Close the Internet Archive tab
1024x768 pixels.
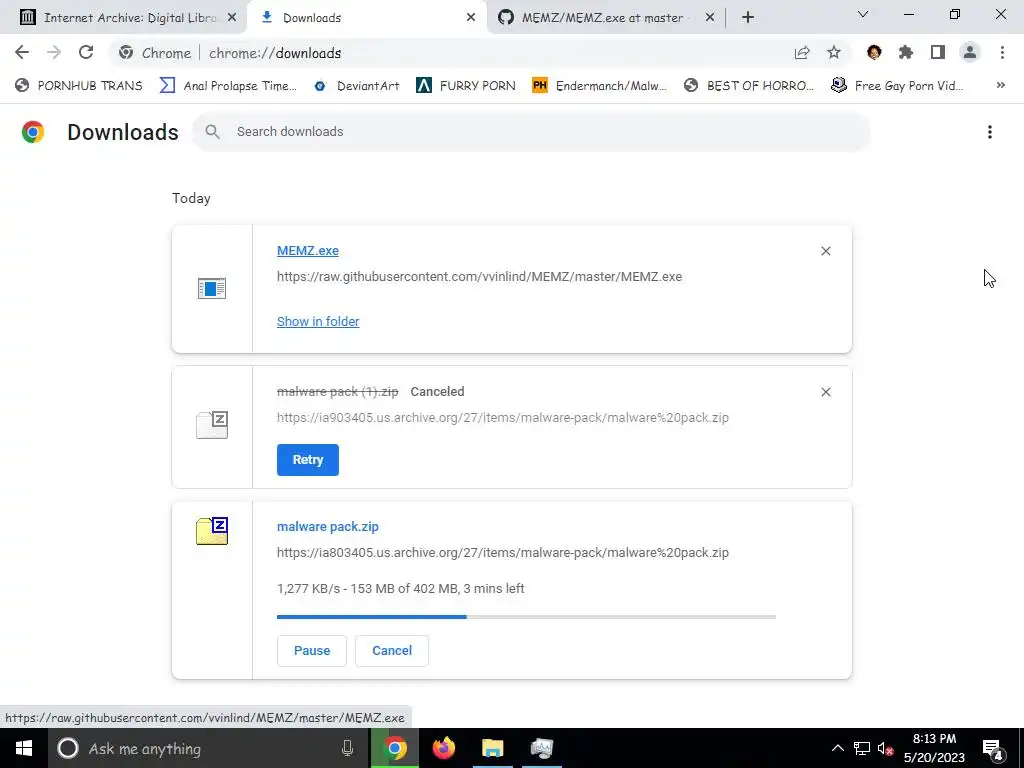tap(232, 18)
